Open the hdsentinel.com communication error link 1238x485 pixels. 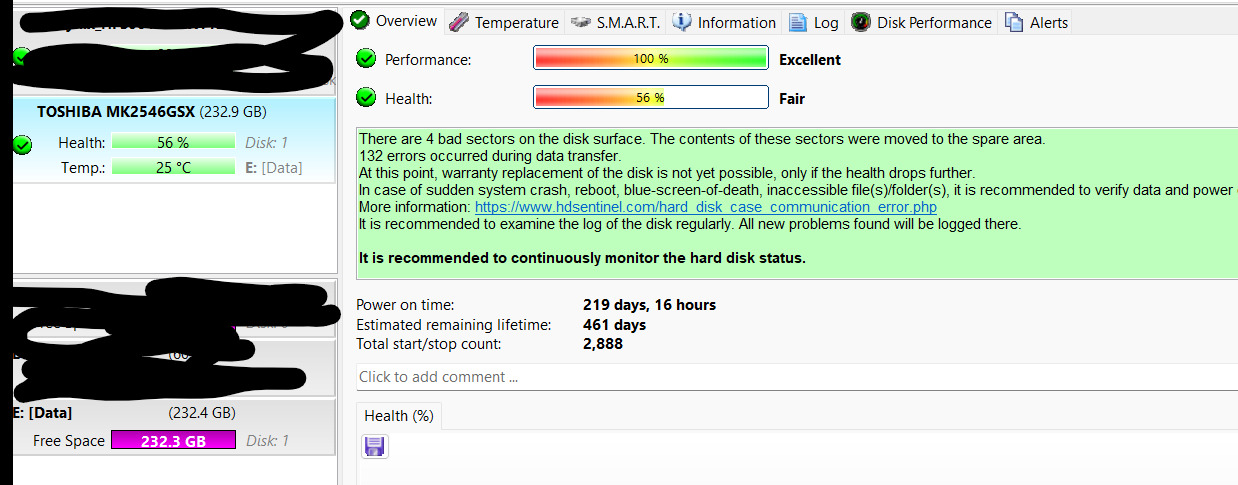[705, 207]
